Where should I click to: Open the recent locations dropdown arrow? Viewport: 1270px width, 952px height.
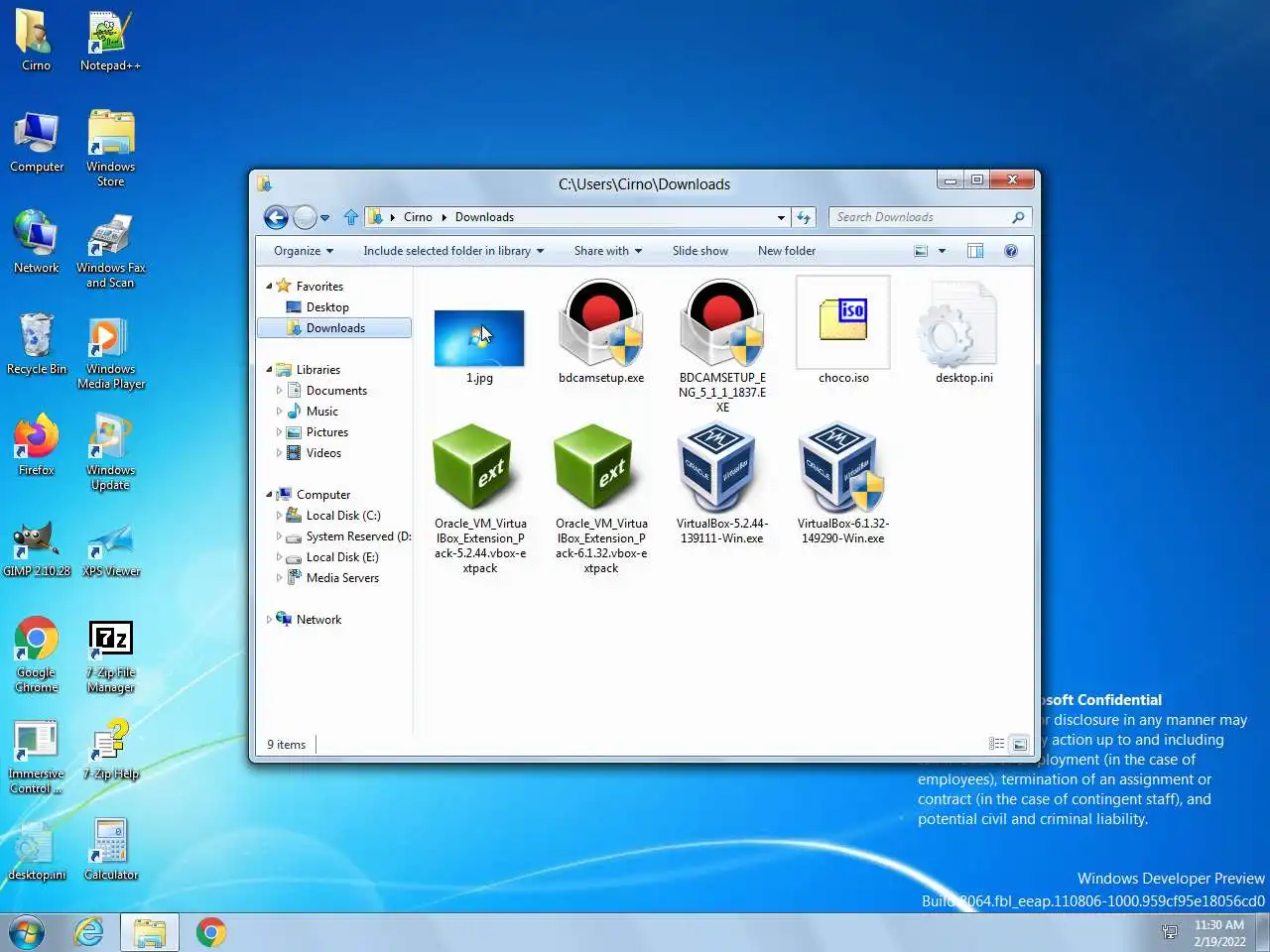(324, 218)
